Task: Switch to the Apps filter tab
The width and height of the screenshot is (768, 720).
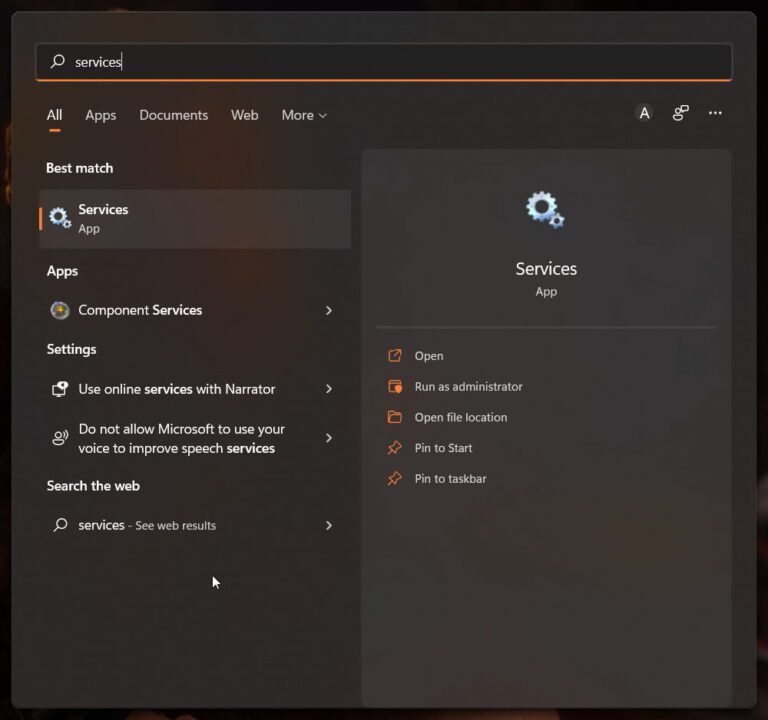Action: pyautogui.click(x=101, y=115)
